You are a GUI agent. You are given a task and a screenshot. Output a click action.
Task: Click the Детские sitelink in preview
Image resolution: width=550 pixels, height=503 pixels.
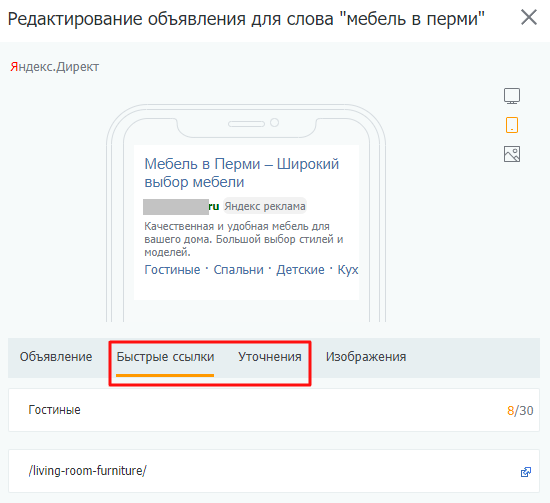[300, 270]
